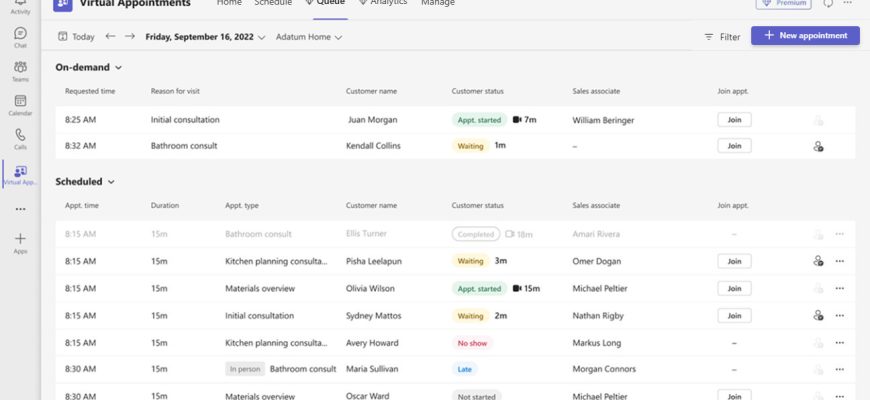Click Bathroom consult reason for Kendall Collins

(x=184, y=146)
